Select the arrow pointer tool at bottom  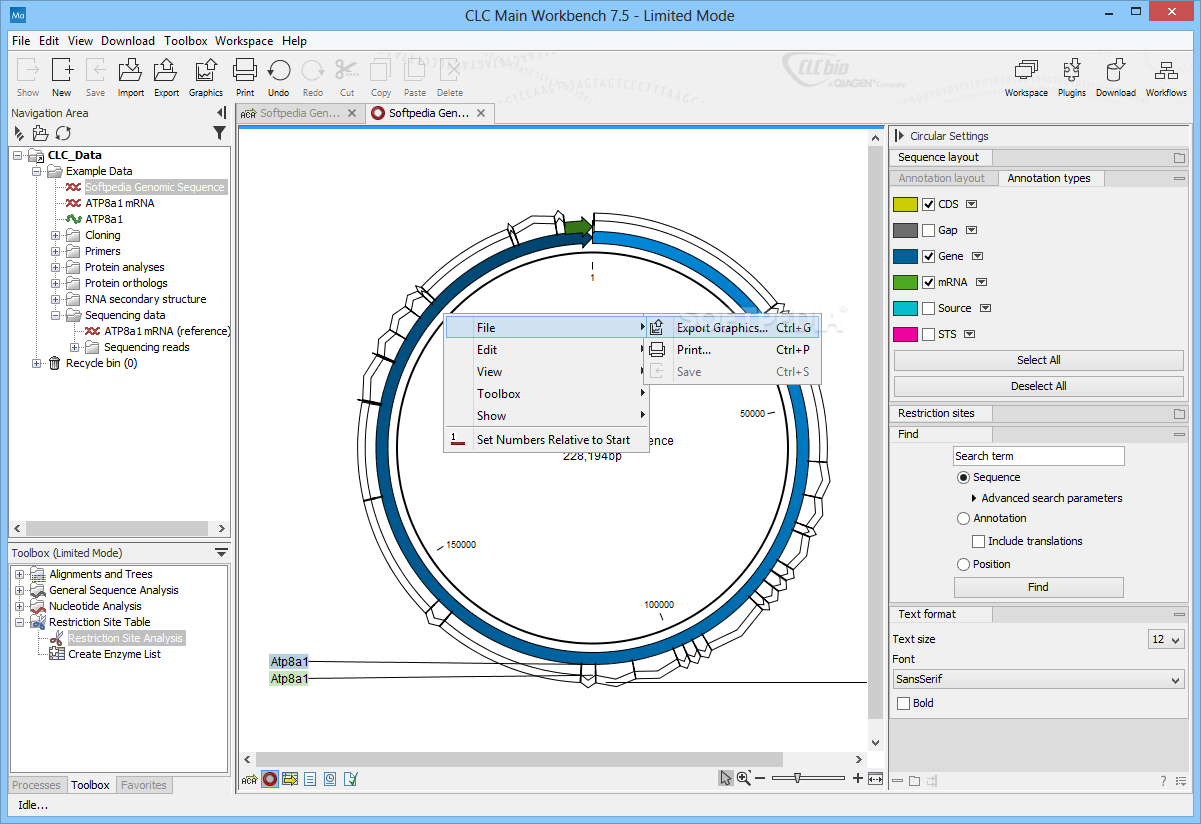(726, 778)
